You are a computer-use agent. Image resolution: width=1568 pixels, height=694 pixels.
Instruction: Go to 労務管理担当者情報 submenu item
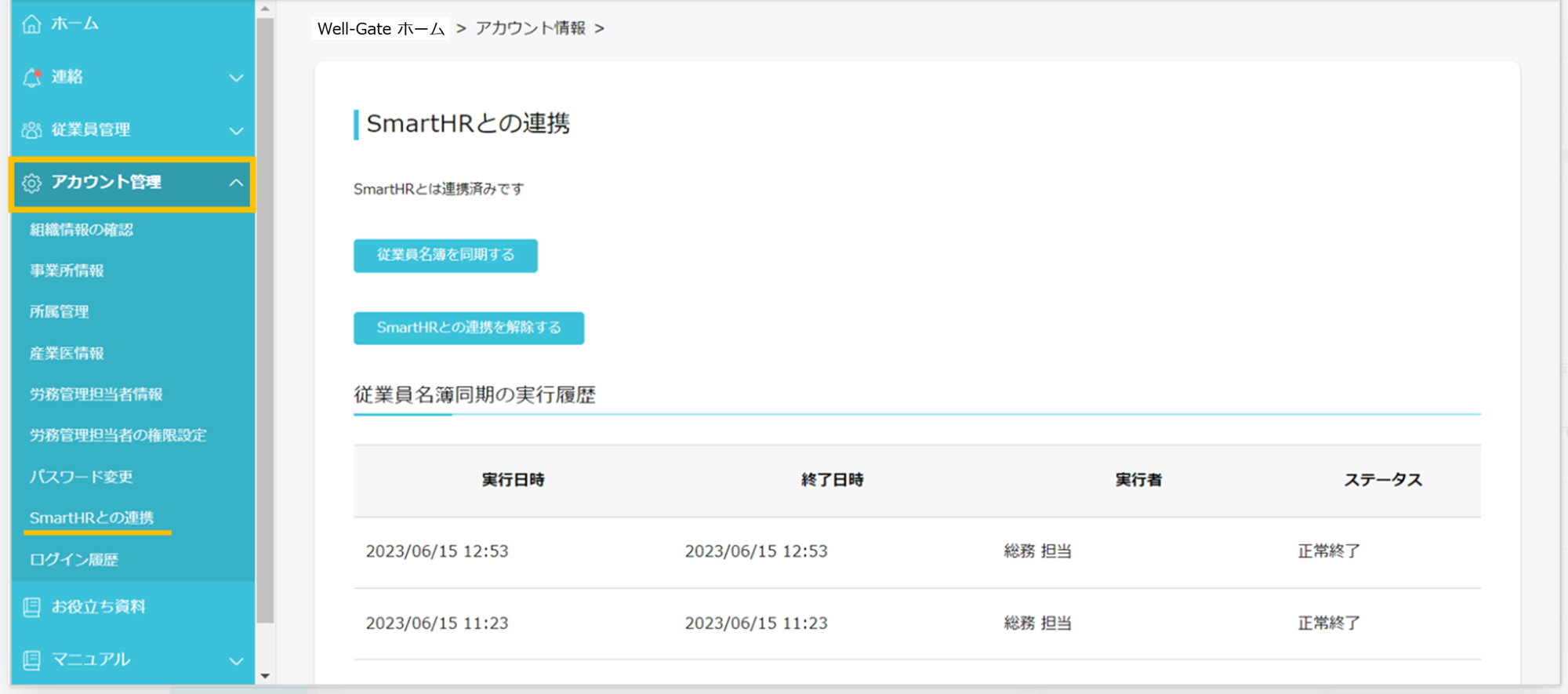click(x=96, y=394)
